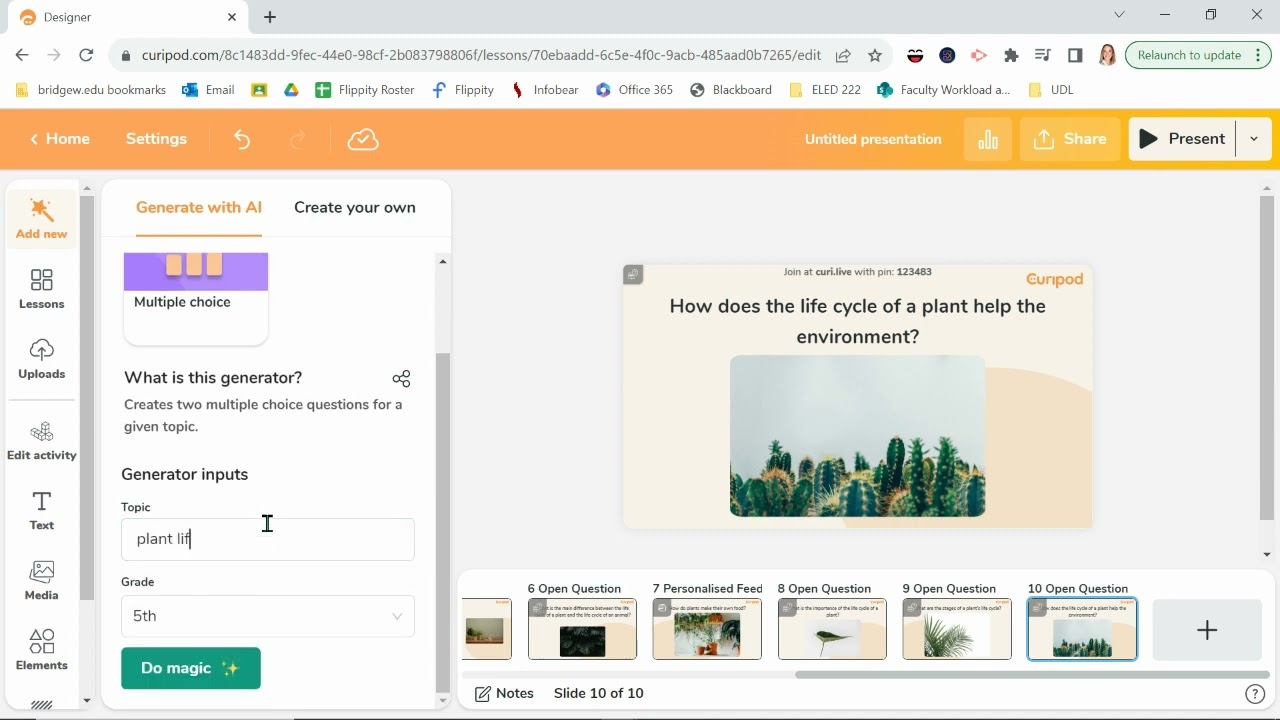Click the Share button
The image size is (1280, 720).
1070,139
